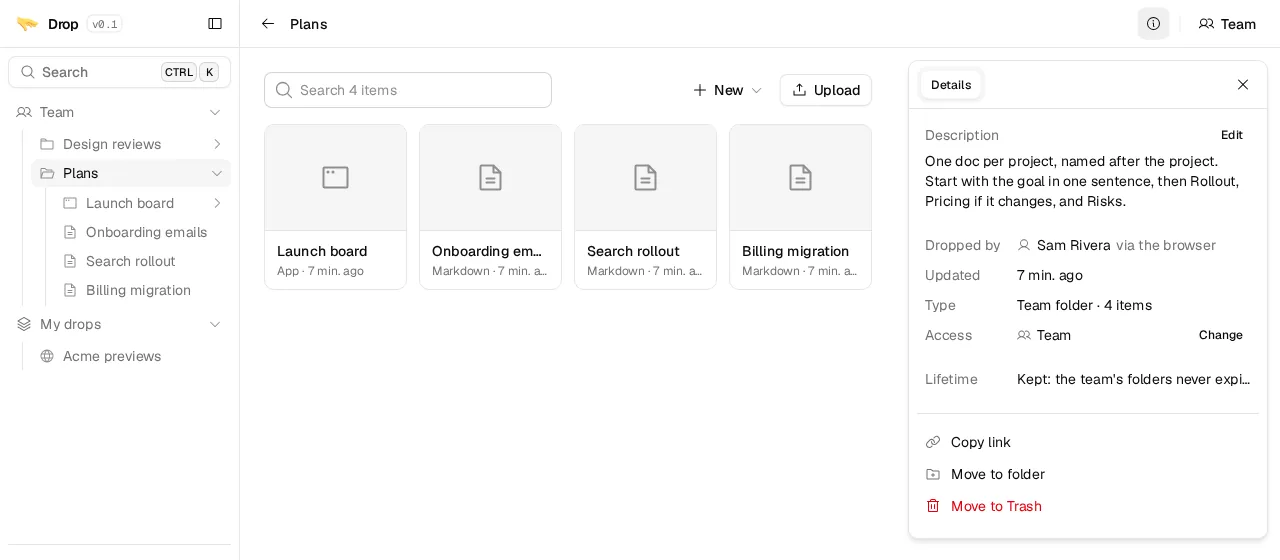The width and height of the screenshot is (1280, 560).
Task: Click the folder icon beside Design reviews
Action: (47, 144)
